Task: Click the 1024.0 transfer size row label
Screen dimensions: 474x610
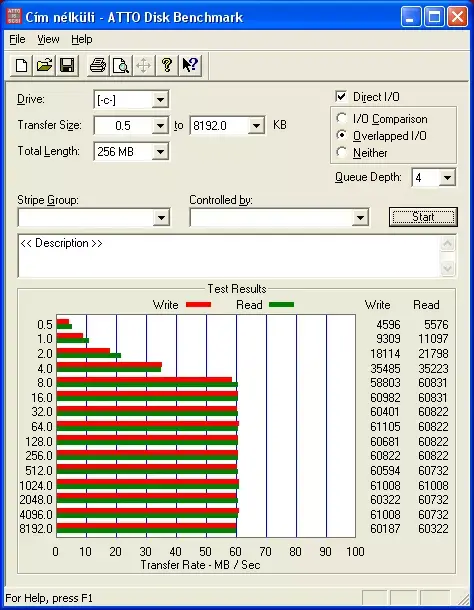Action: point(36,486)
